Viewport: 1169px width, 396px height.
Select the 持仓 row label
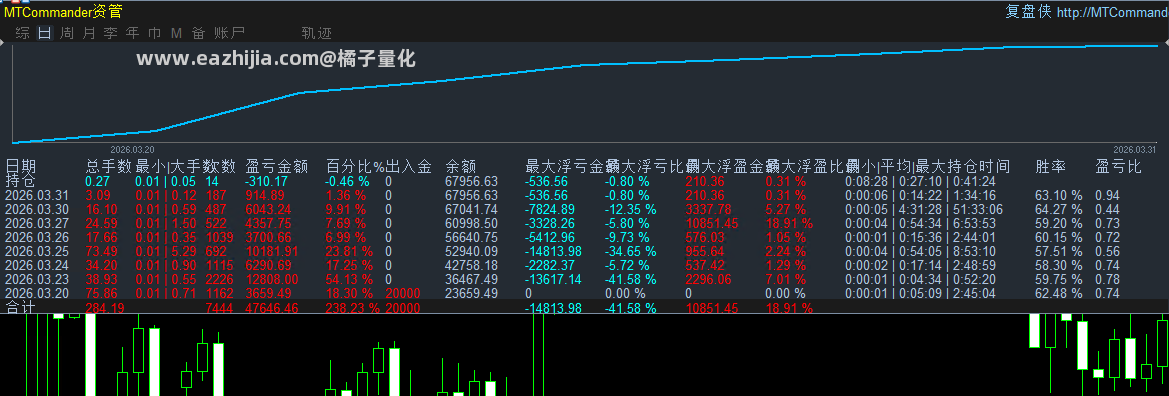(x=21, y=180)
